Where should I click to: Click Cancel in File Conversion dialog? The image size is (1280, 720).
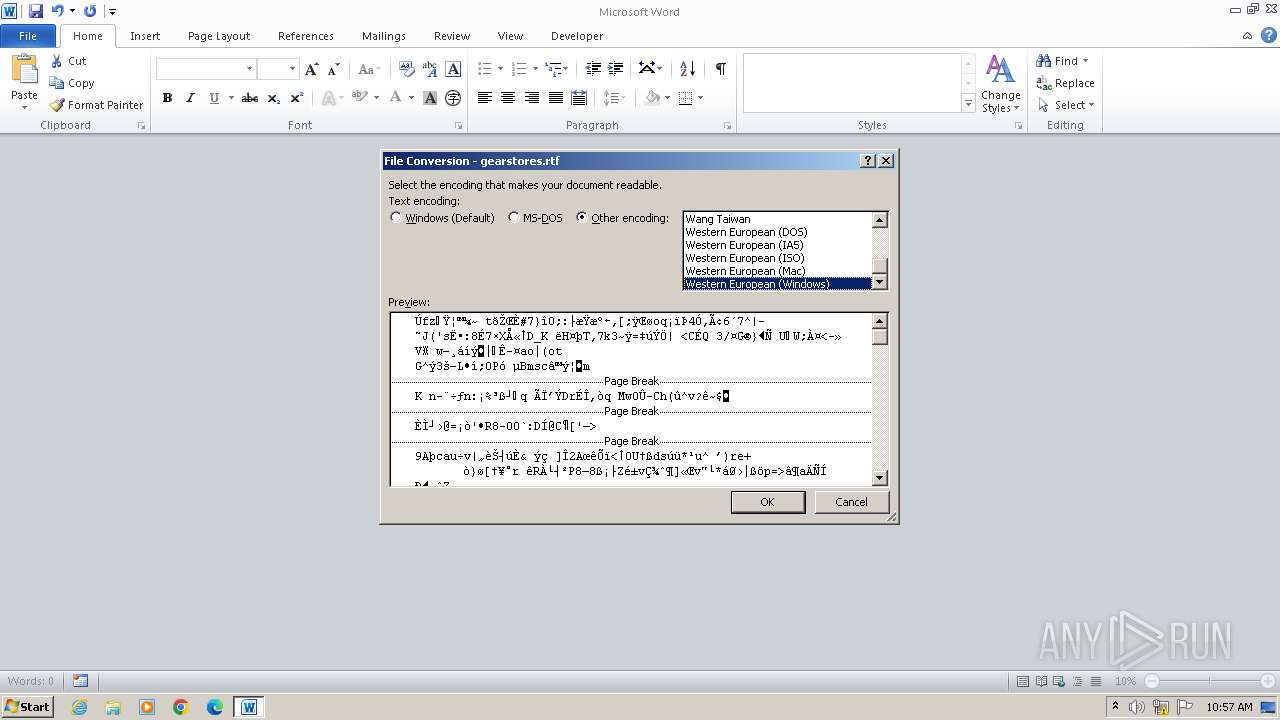[x=852, y=502]
